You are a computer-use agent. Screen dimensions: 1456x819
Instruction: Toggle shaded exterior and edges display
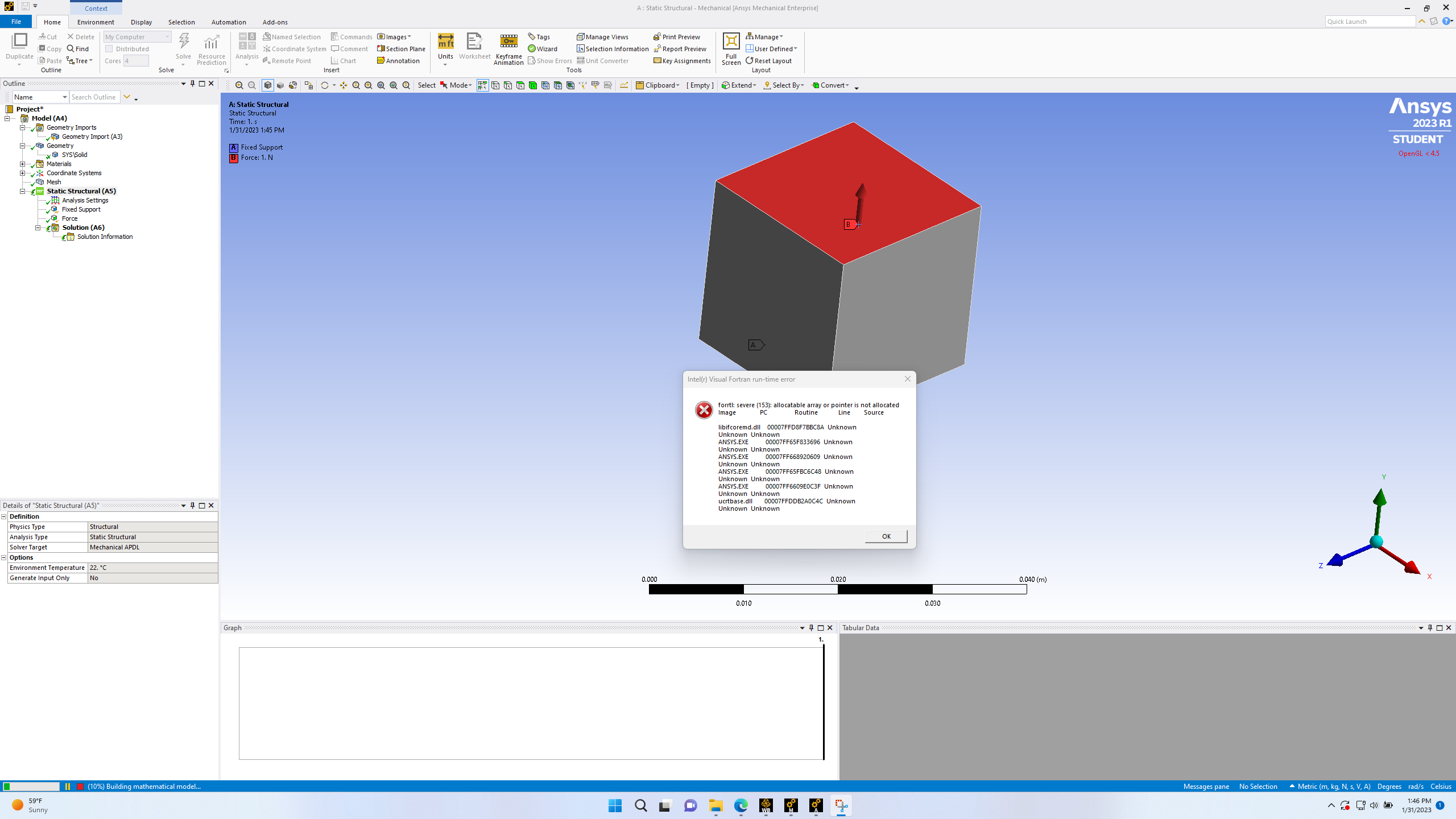pyautogui.click(x=268, y=85)
